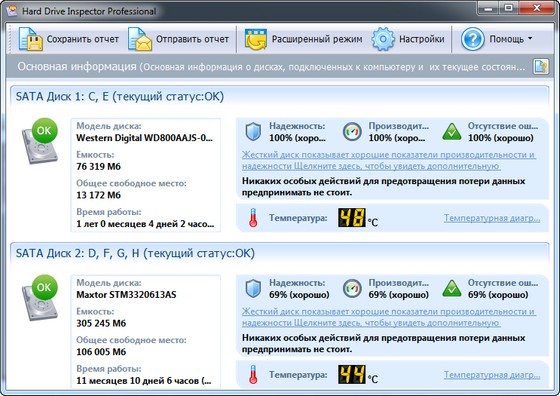This screenshot has width=560, height=396.
Task: Open Настройки gear icon
Action: click(x=383, y=39)
